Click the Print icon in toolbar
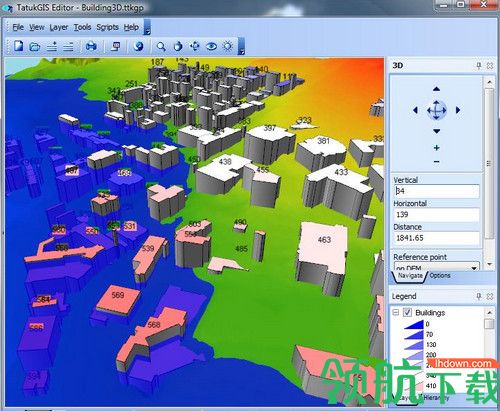The height and width of the screenshot is (411, 500). click(x=91, y=46)
